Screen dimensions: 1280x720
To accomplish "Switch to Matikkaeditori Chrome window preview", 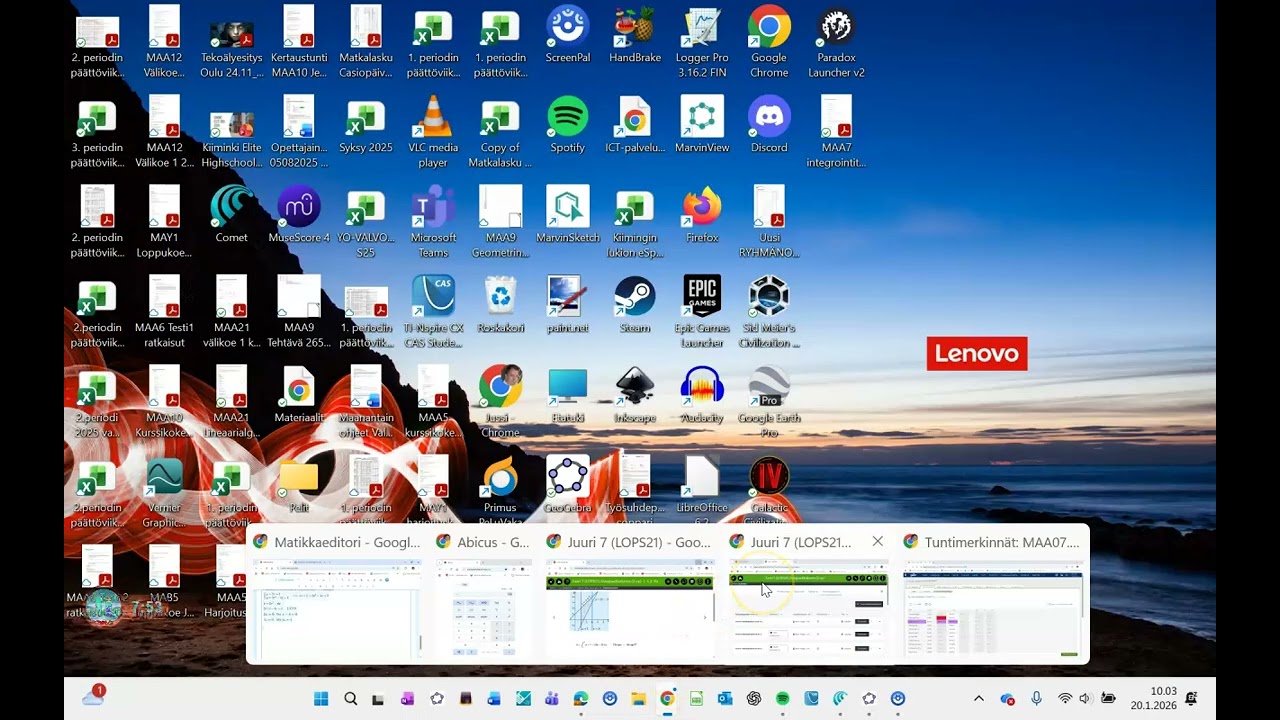I will point(337,595).
